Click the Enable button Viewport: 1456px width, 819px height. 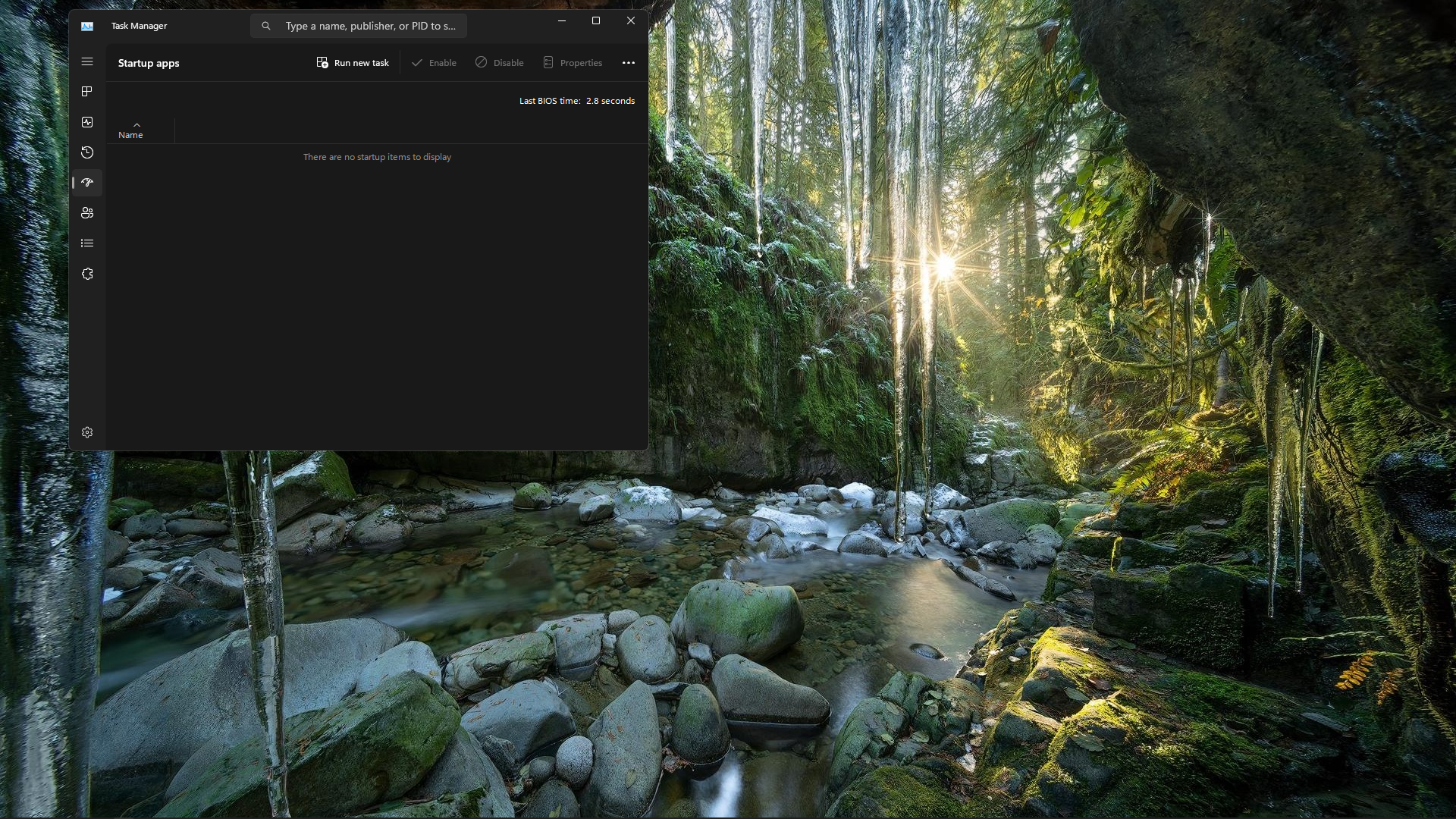coord(434,63)
